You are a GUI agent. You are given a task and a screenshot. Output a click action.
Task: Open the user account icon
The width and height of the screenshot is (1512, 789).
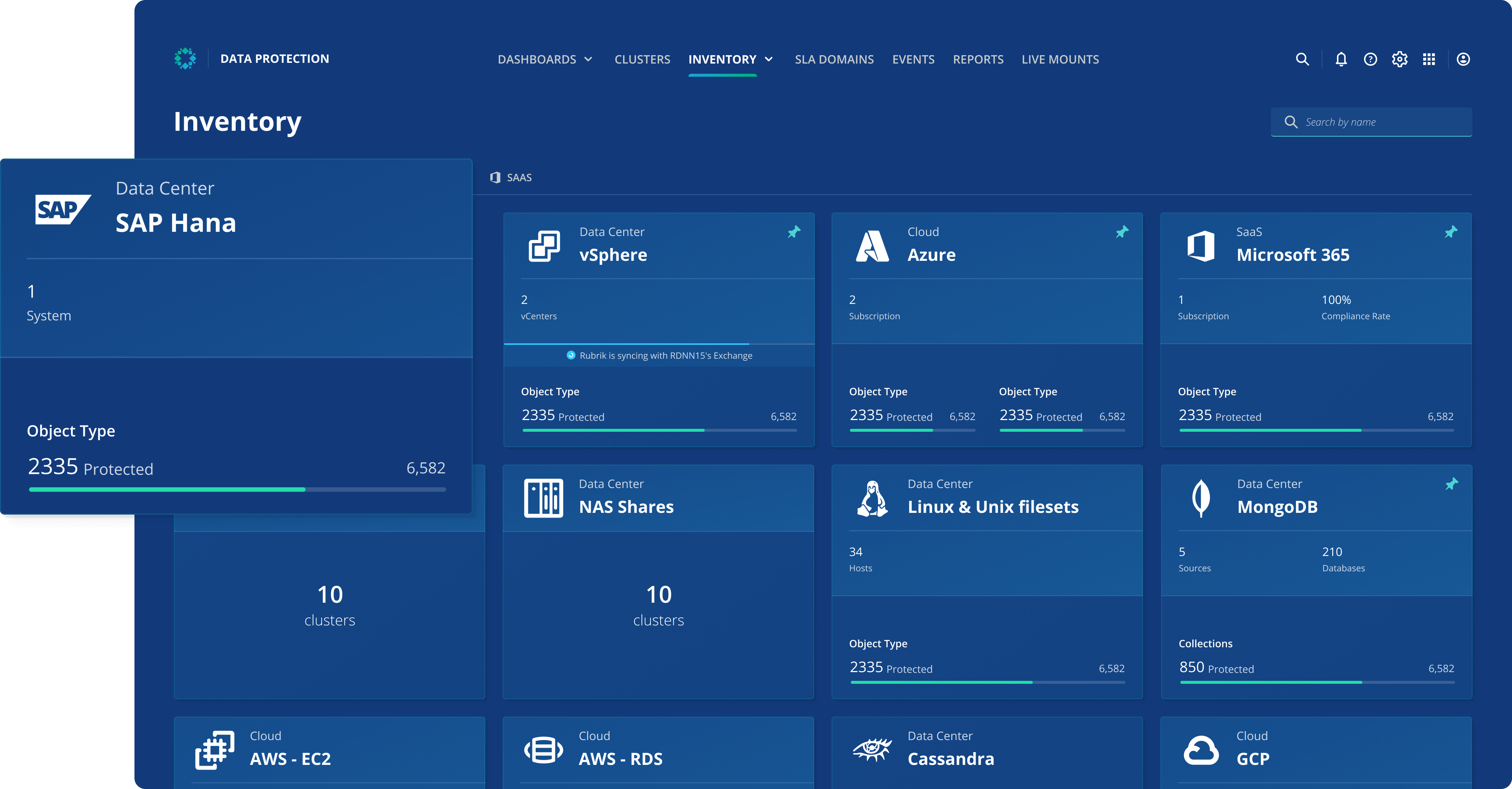(1463, 59)
